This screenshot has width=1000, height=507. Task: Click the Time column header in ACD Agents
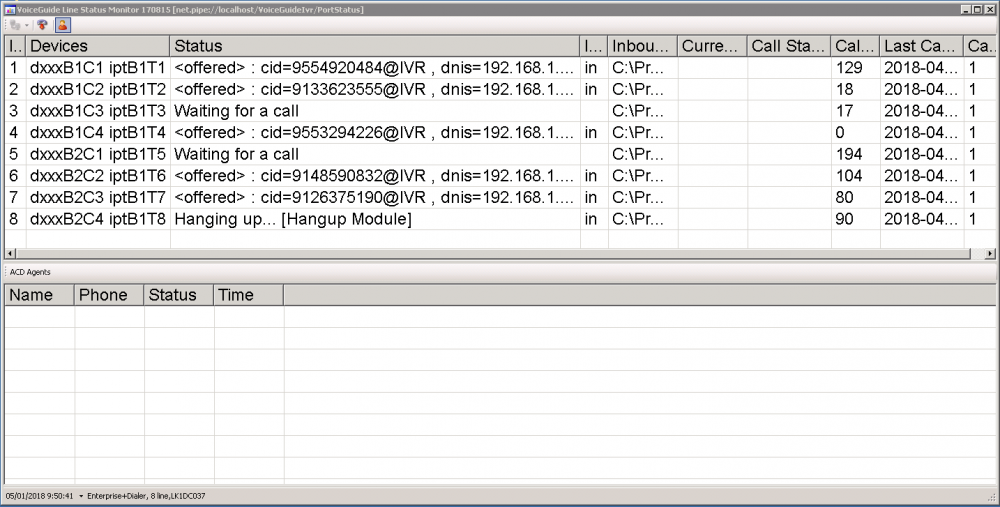[x=248, y=295]
